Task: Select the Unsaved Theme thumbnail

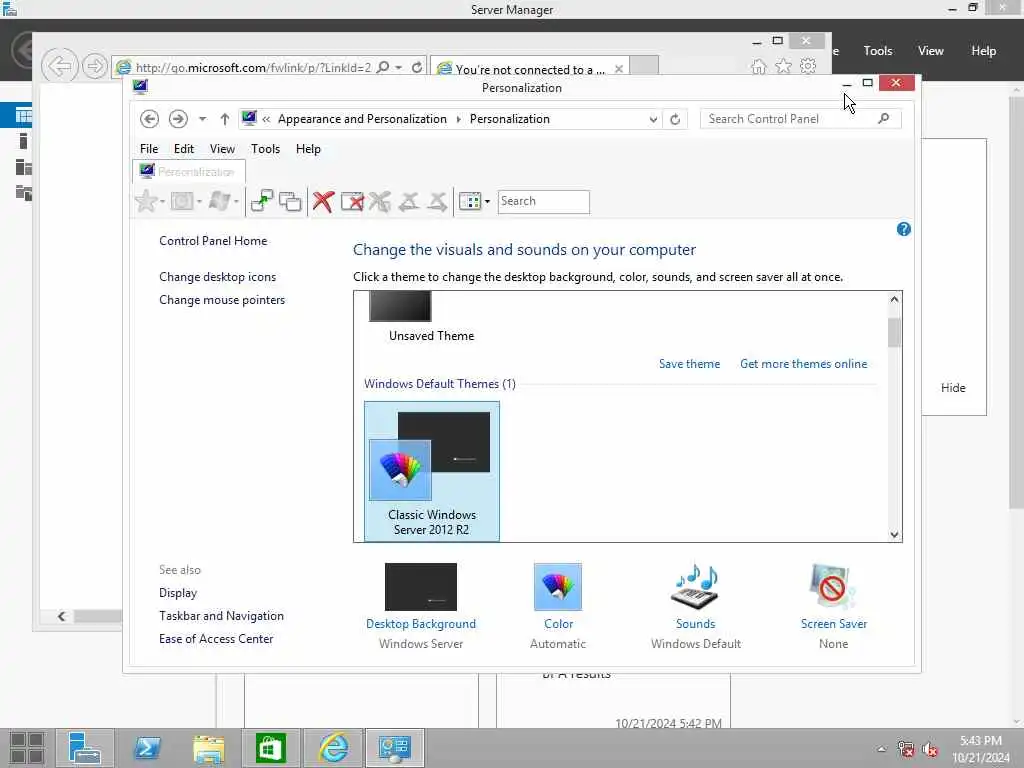Action: (x=400, y=306)
